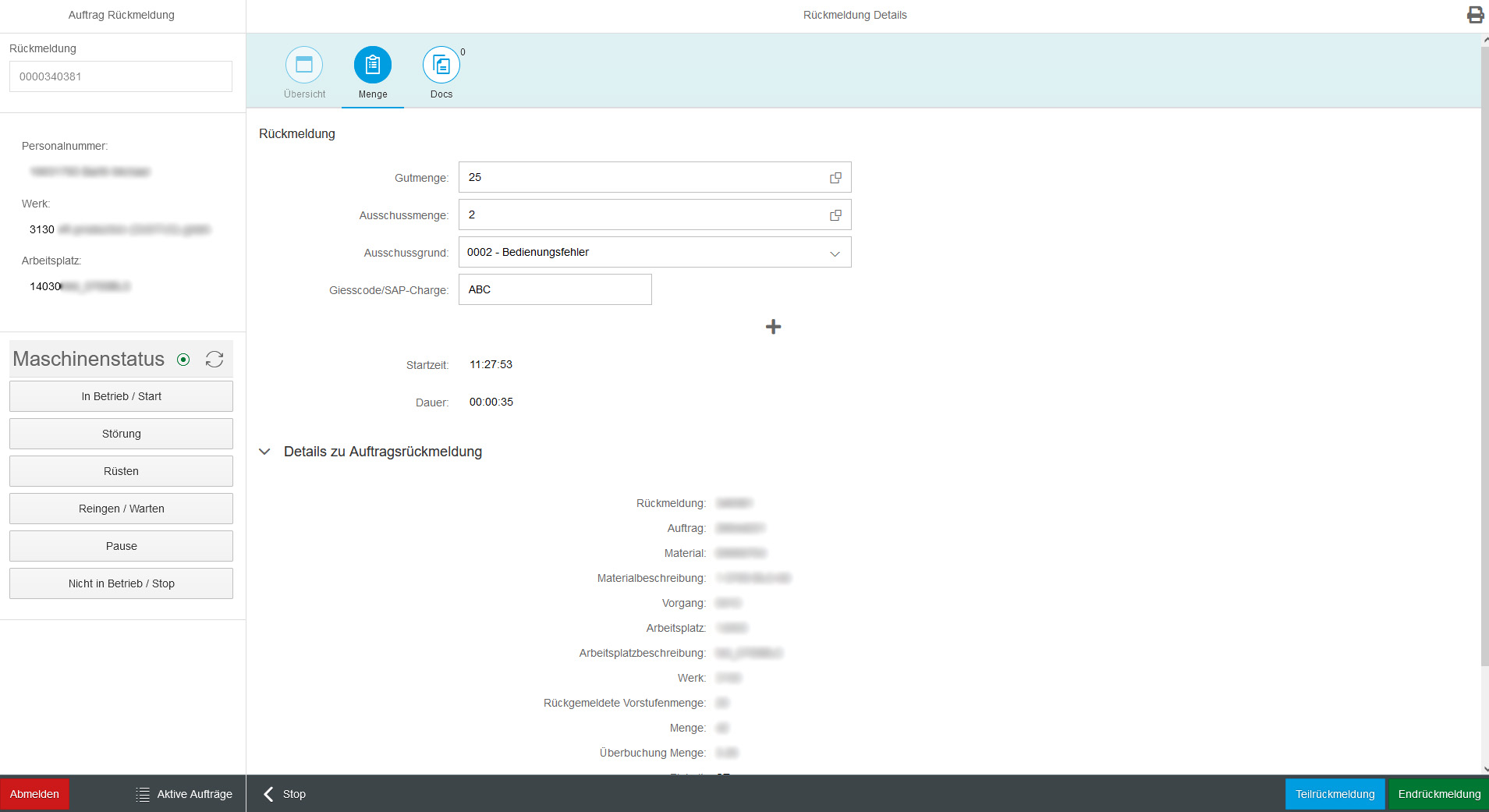Click the red Abmelden button
1489x812 pixels.
tap(34, 794)
